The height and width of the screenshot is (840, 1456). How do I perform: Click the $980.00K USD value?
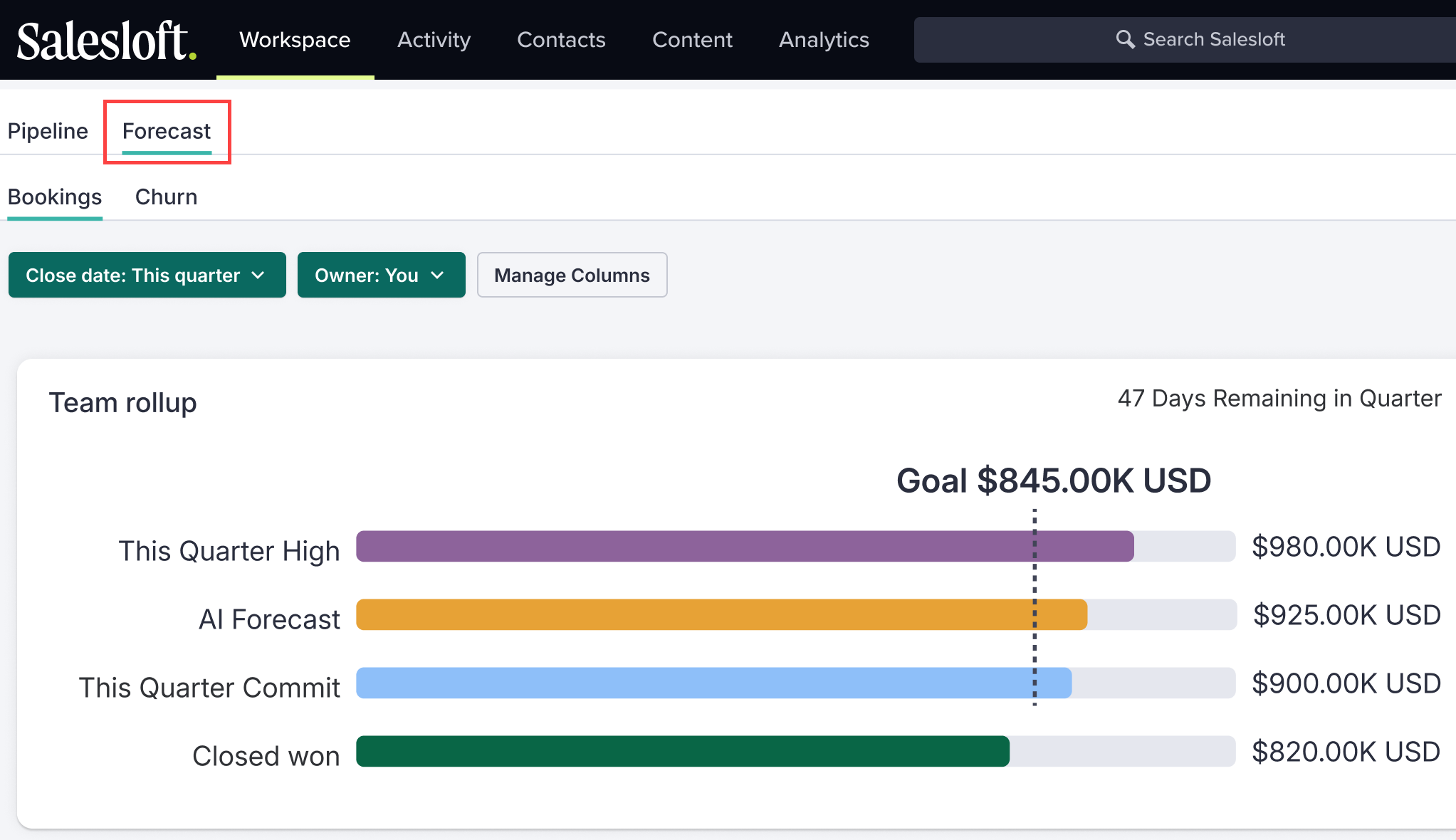(1346, 547)
